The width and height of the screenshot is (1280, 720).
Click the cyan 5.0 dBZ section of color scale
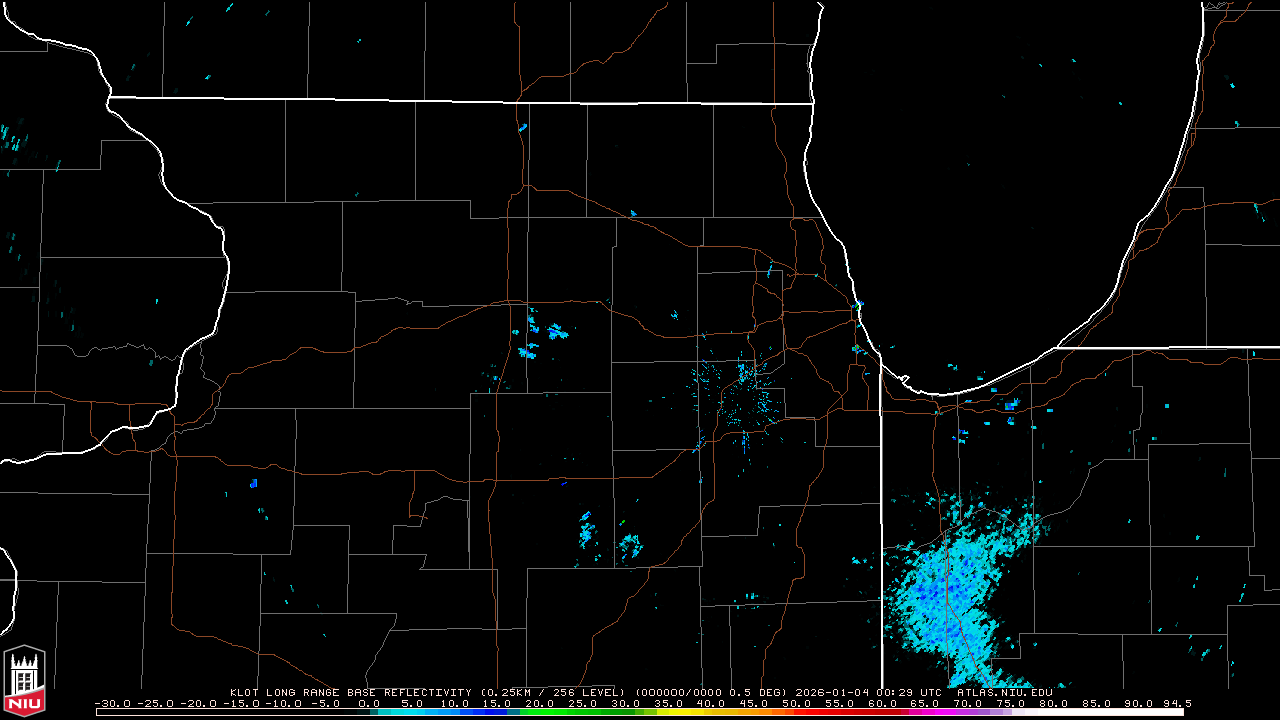(x=413, y=712)
